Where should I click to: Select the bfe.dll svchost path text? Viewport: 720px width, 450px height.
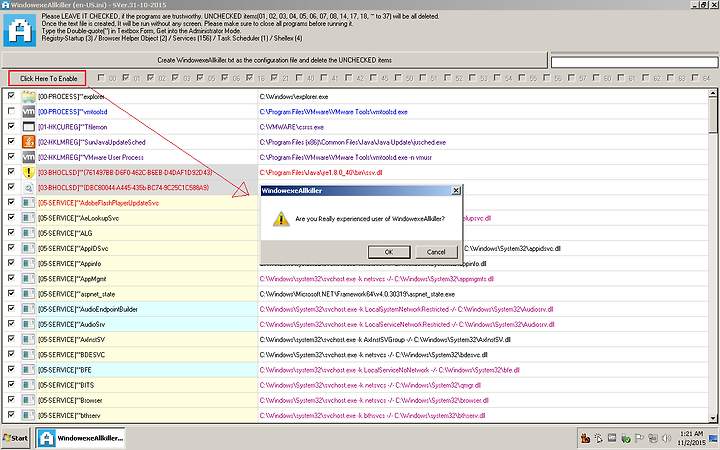click(389, 370)
